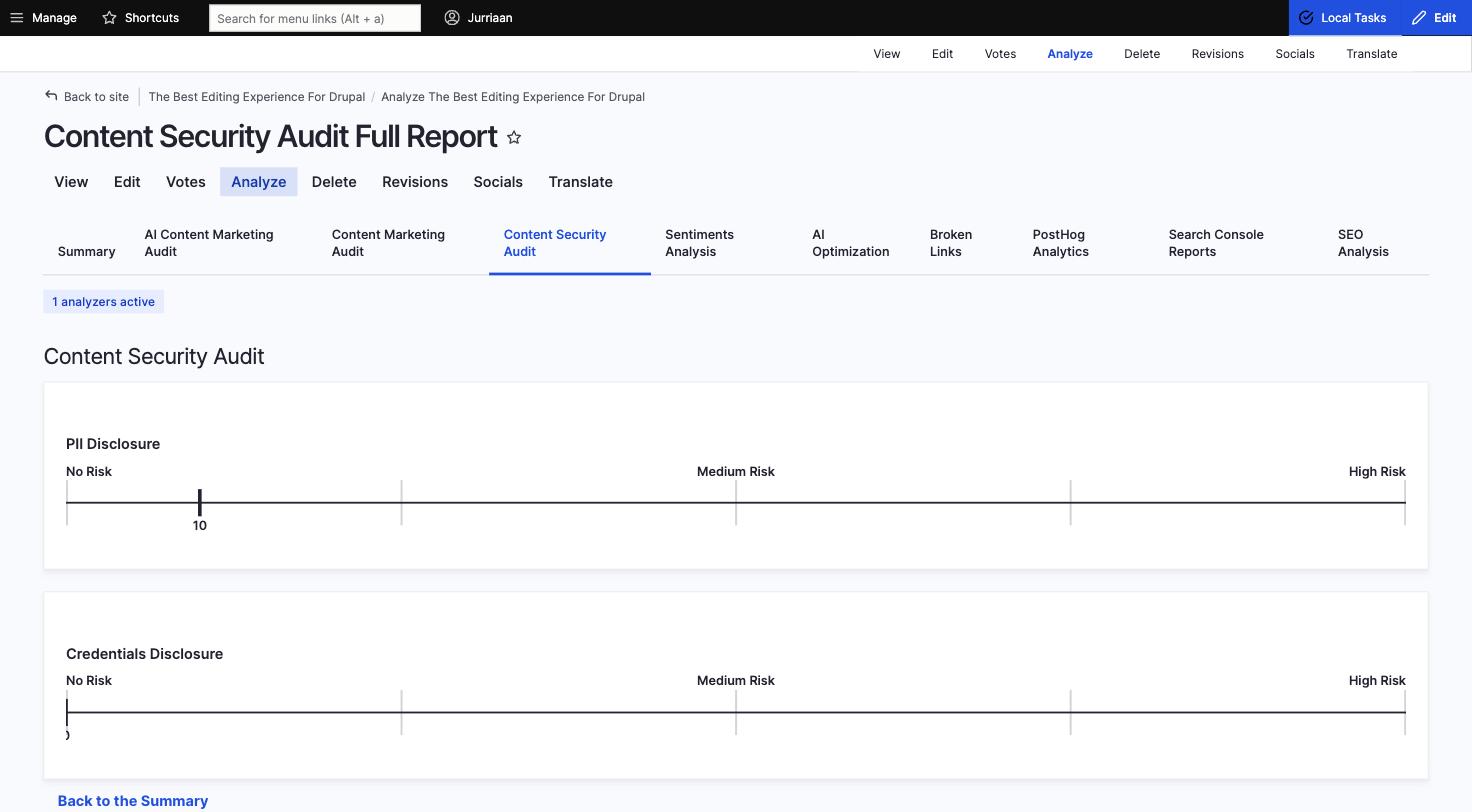
Task: Open the Search Console Reports tab
Action: click(1239, 243)
